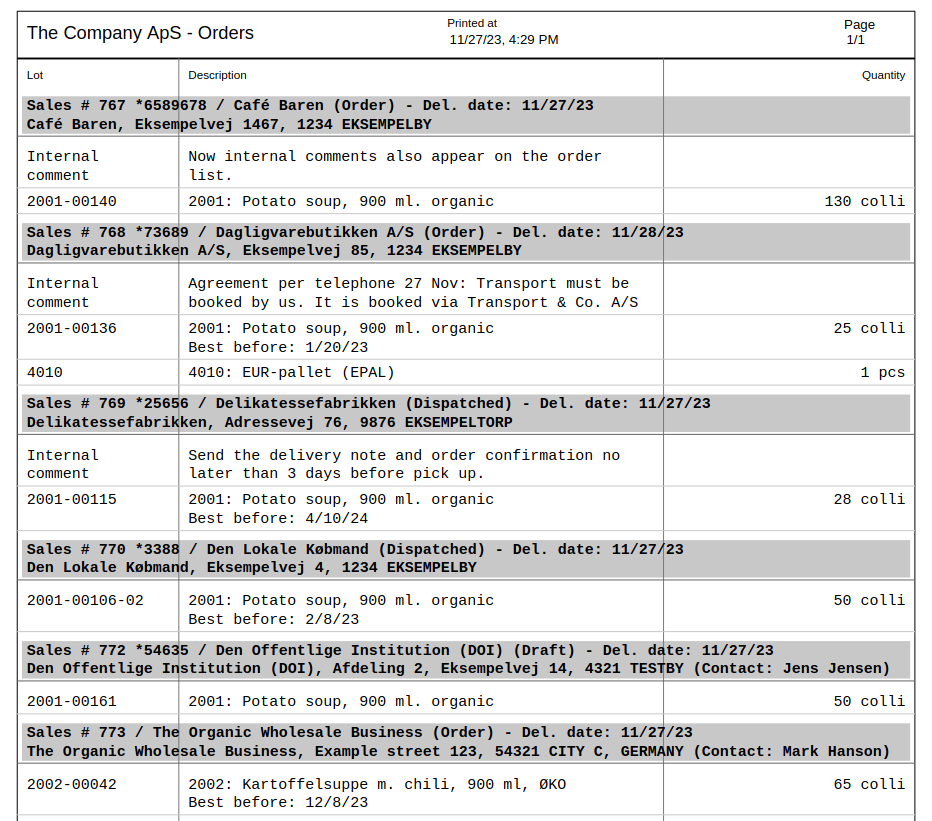The image size is (932, 821).
Task: Select the Quantity column header
Action: (884, 75)
